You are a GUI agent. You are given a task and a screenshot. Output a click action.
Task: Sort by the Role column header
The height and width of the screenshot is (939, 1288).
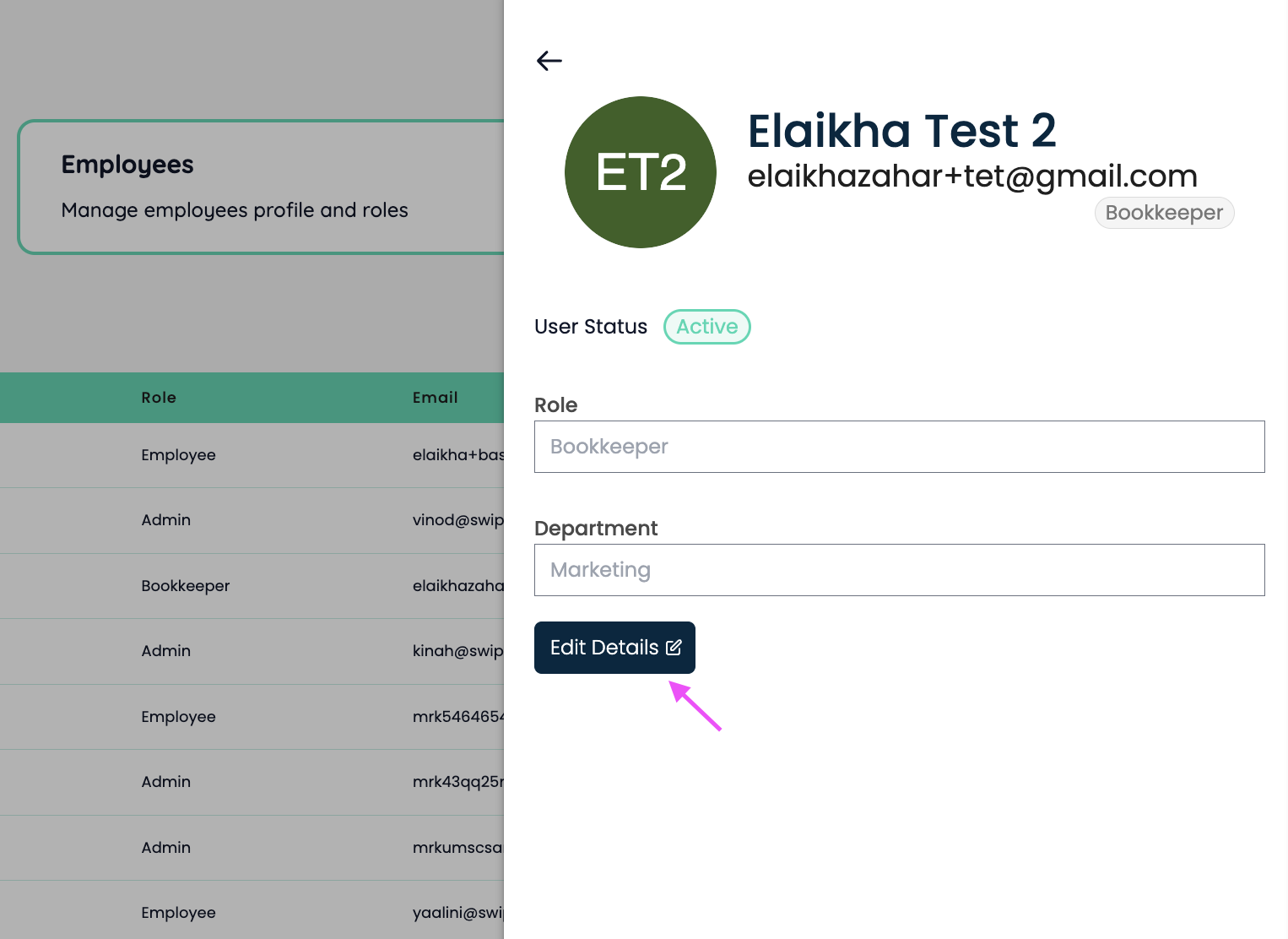point(159,398)
